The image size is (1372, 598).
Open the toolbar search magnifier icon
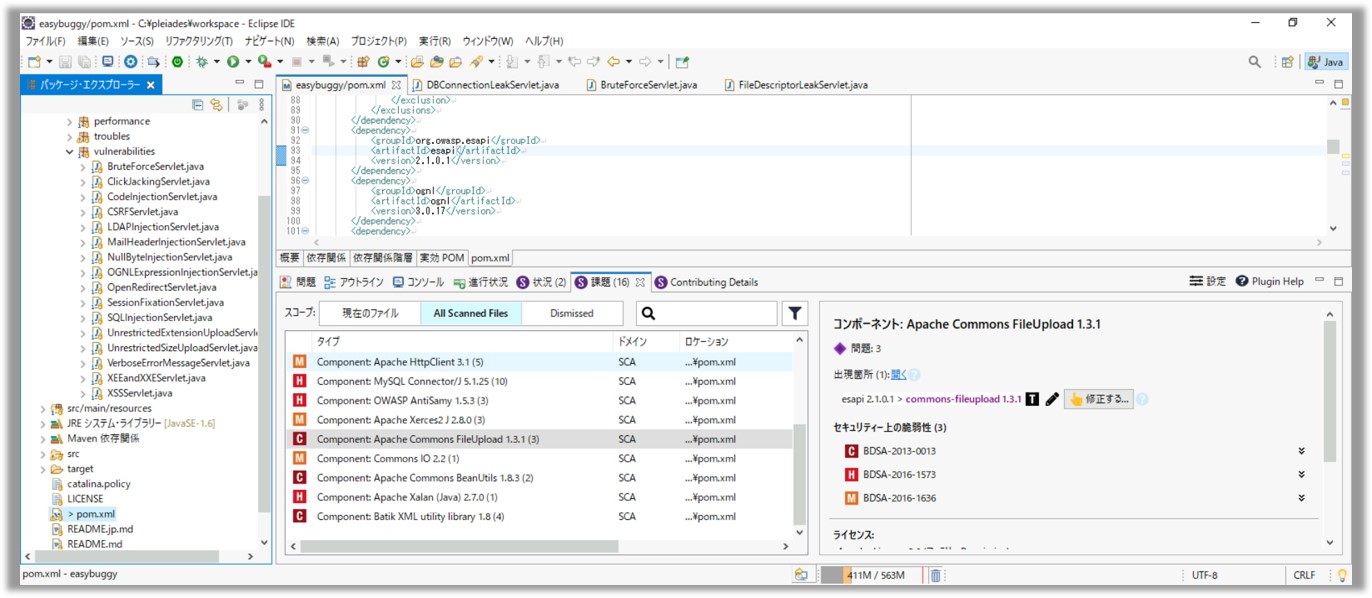tap(1254, 62)
